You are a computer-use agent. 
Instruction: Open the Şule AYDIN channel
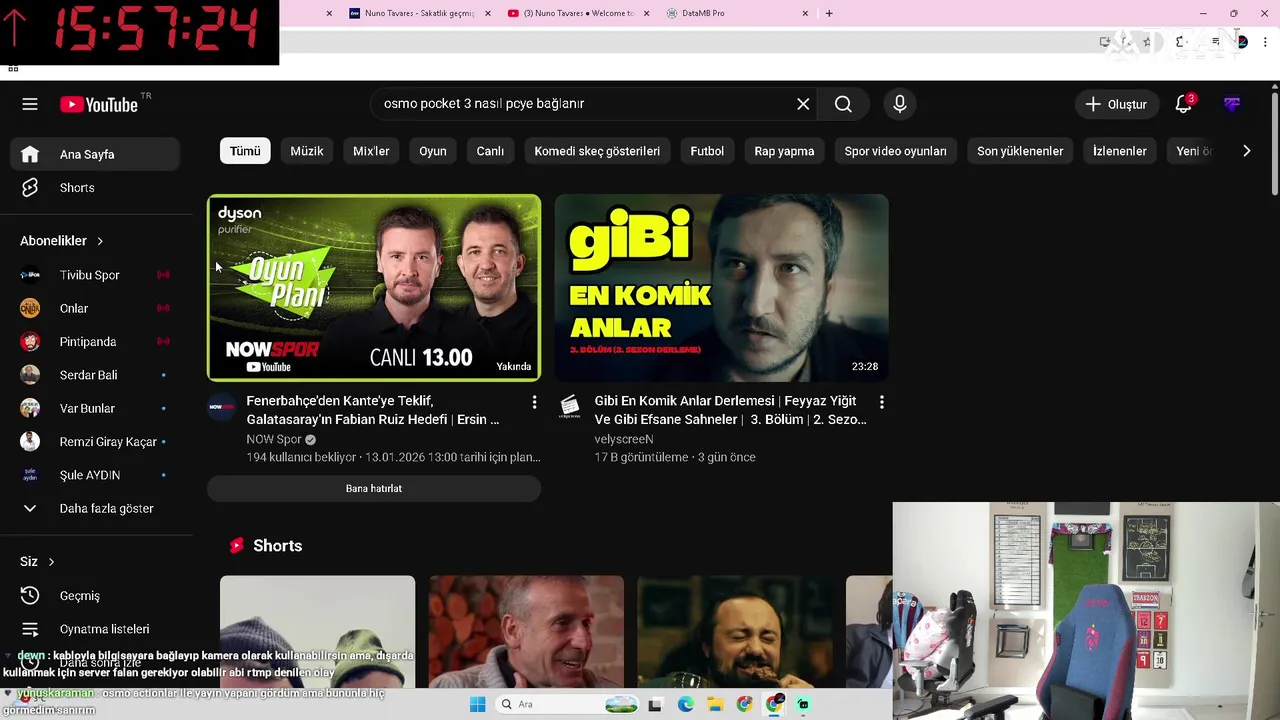(95, 475)
